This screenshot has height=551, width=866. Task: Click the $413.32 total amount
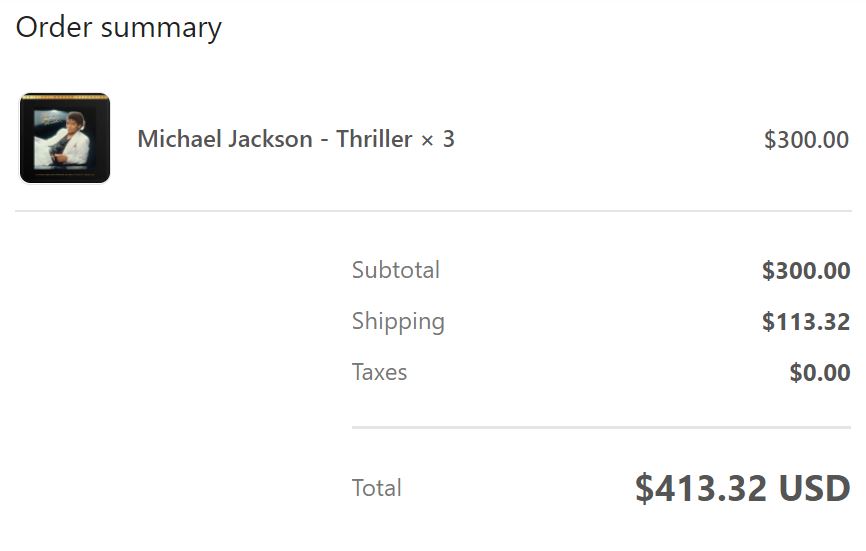click(x=701, y=488)
